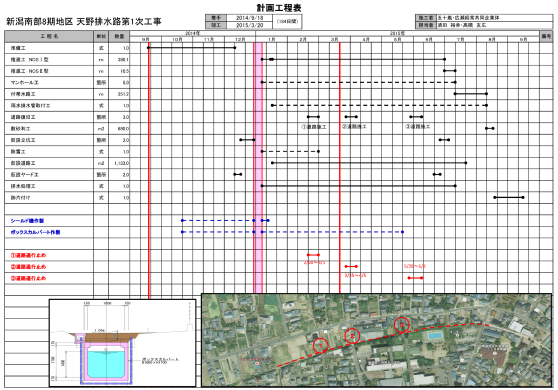Click the red circled marker 1 on aerial photo
The width and height of the screenshot is (558, 390).
[320, 345]
